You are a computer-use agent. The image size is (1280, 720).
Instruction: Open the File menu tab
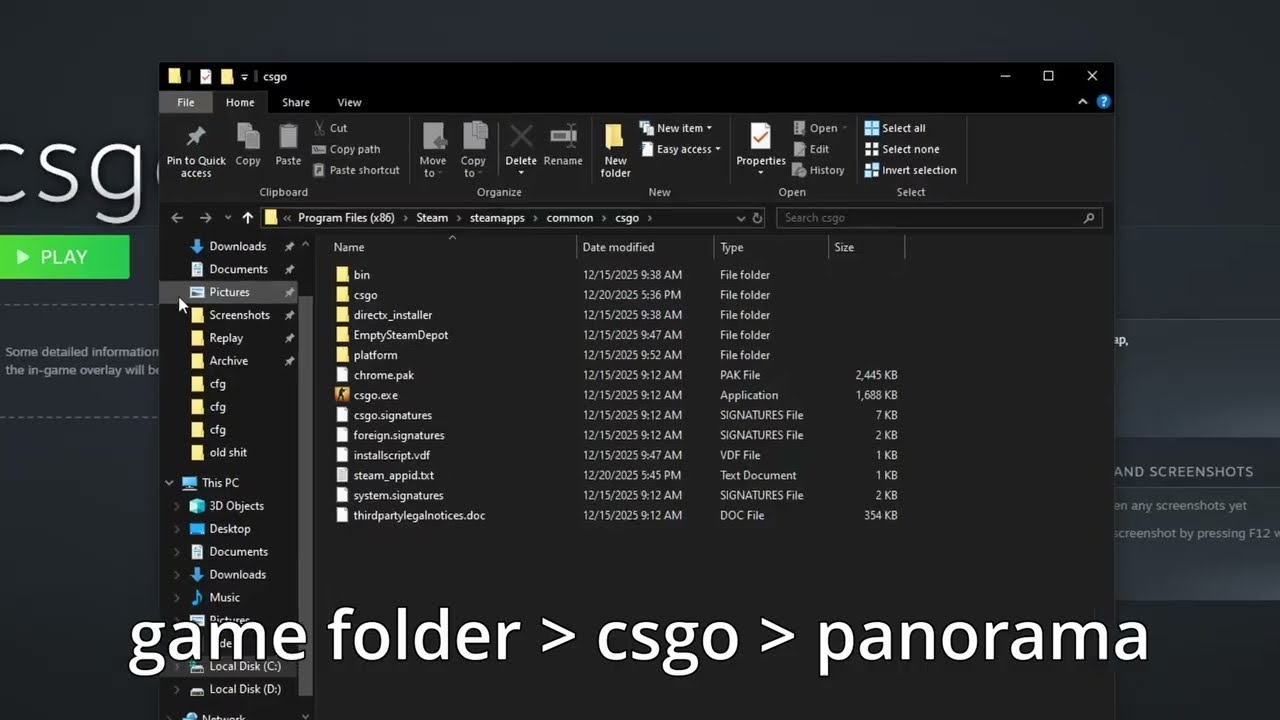[186, 102]
